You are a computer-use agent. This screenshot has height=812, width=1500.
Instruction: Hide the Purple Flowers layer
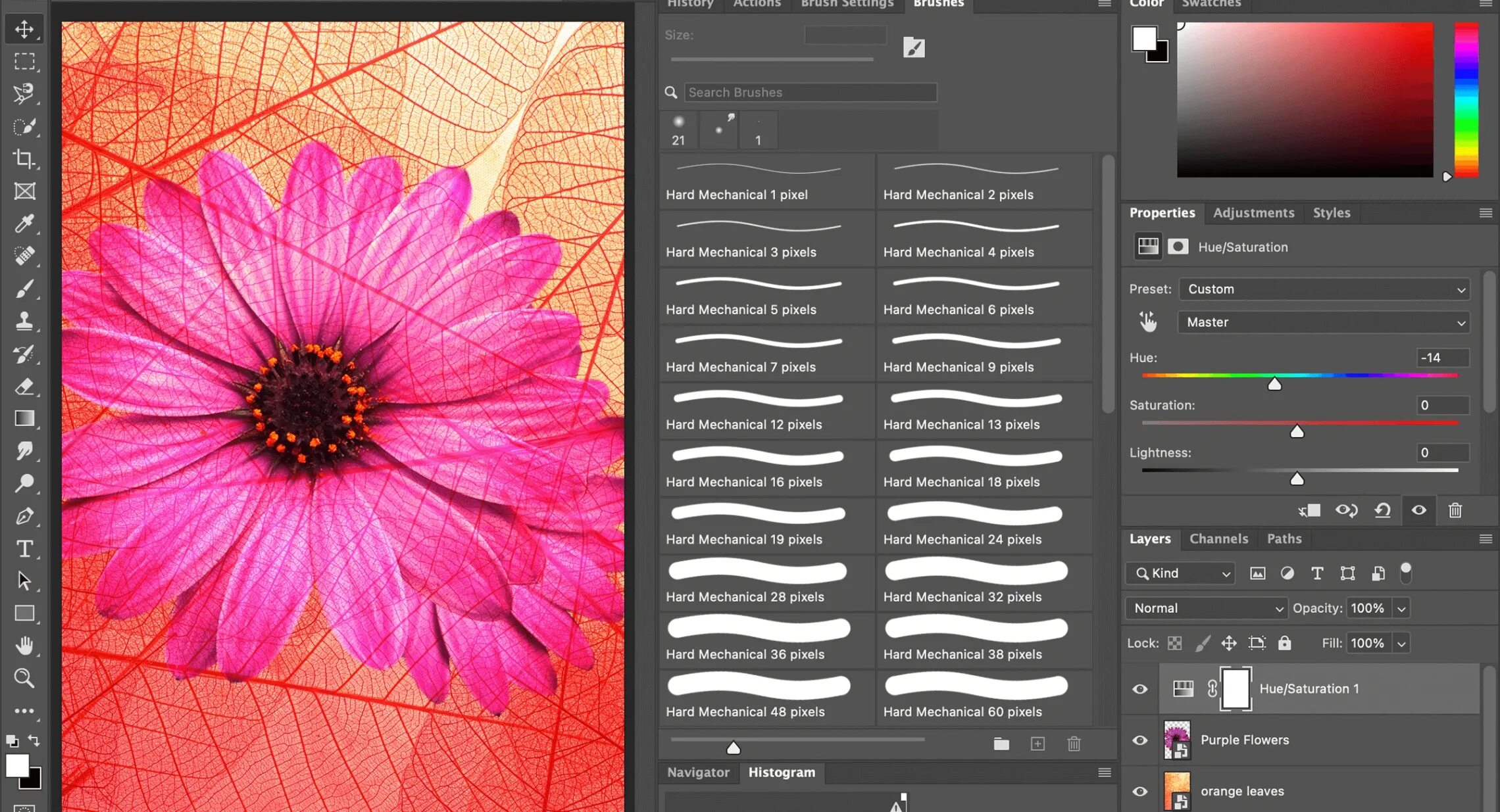click(1140, 740)
